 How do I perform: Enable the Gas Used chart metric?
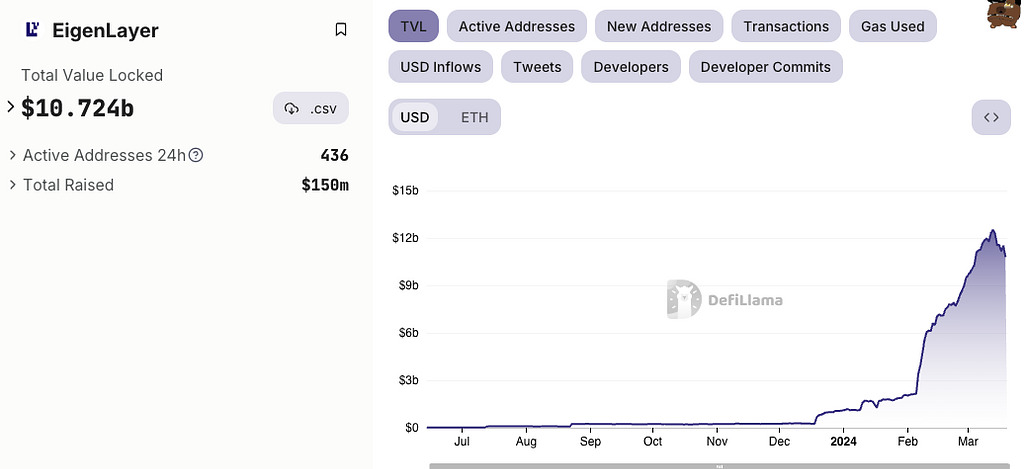[893, 26]
